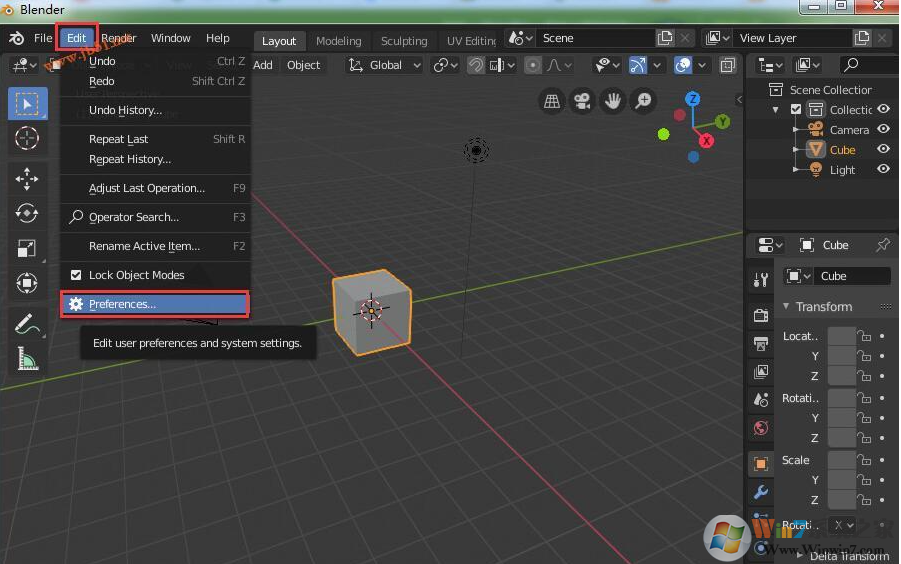Image resolution: width=901 pixels, height=564 pixels.
Task: Select the Measure tool
Action: (x=27, y=358)
